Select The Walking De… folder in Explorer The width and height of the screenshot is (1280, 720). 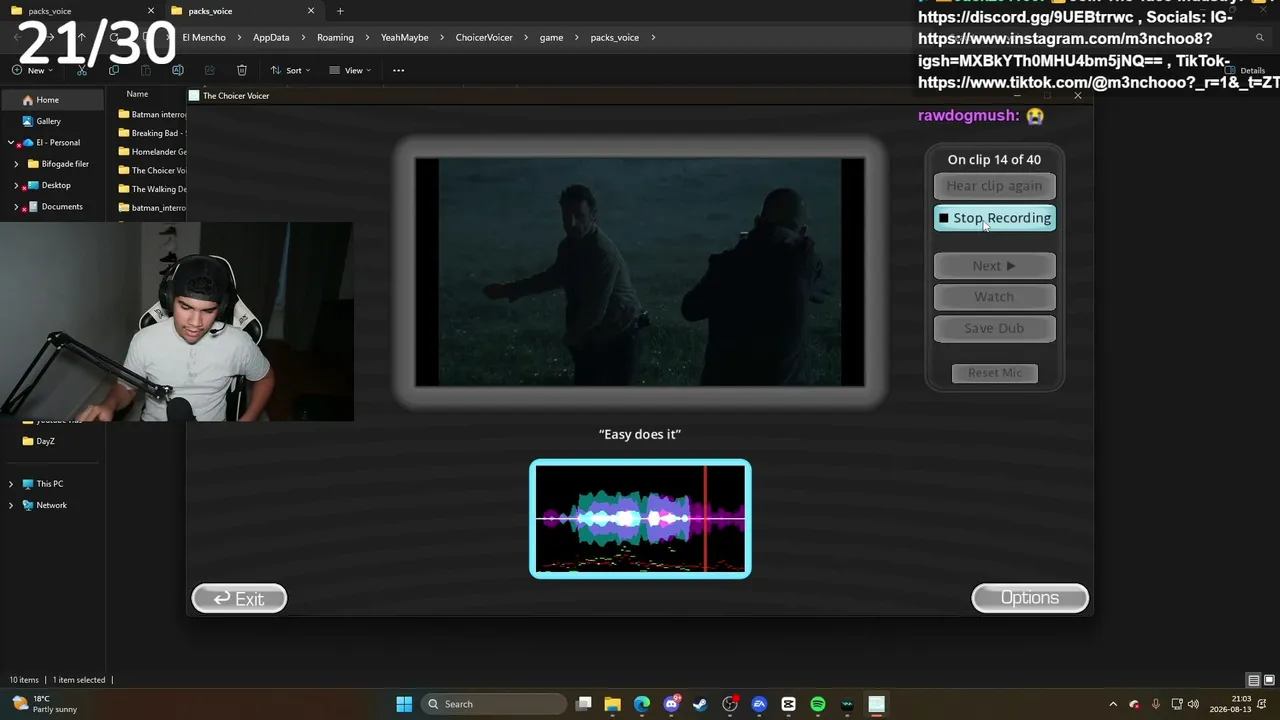[x=152, y=189]
